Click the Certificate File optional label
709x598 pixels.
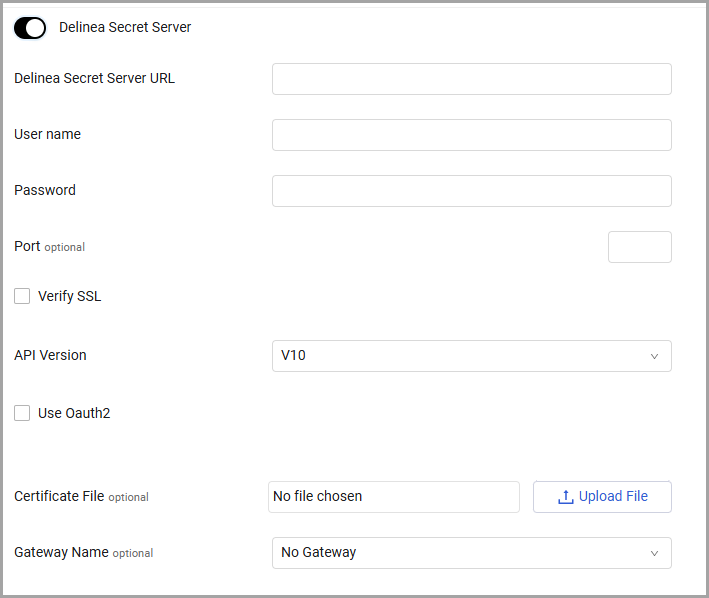pos(81,496)
